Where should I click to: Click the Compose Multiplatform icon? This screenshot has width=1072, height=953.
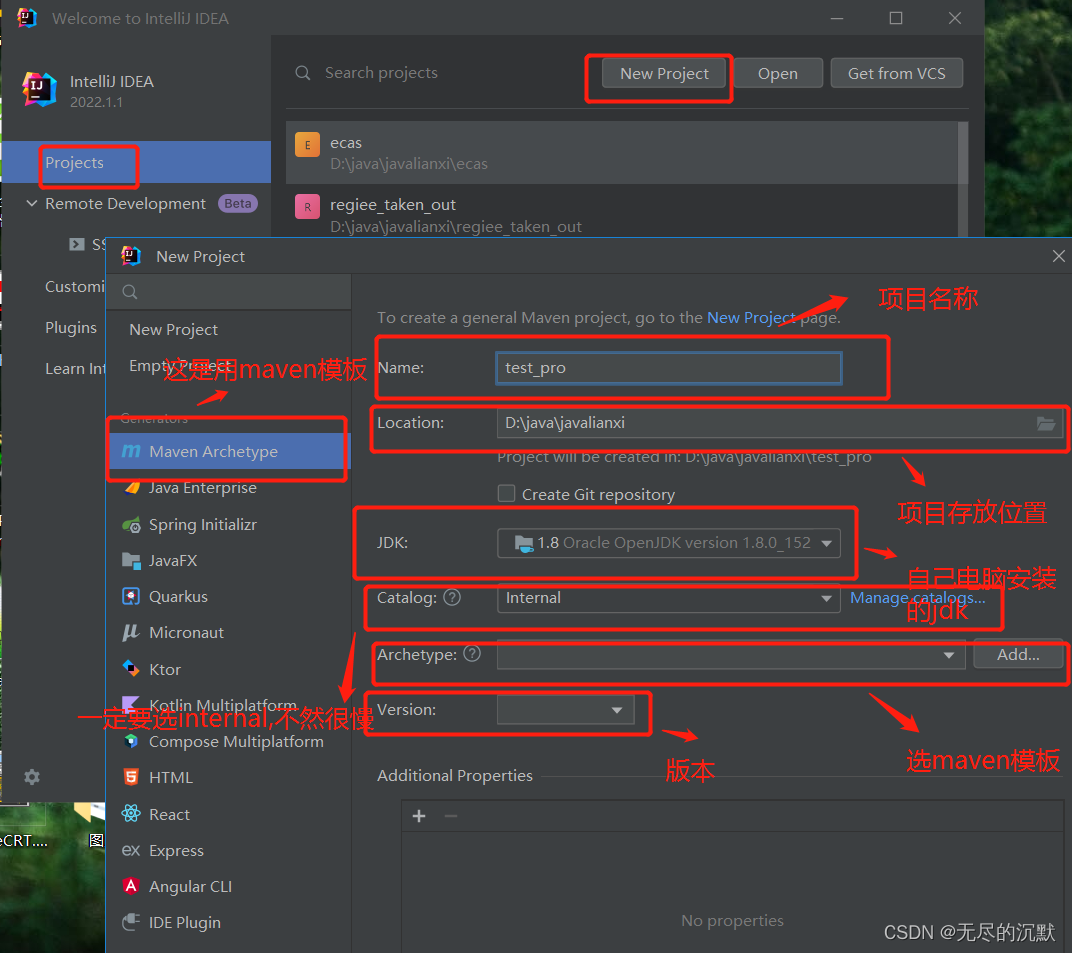coord(131,741)
